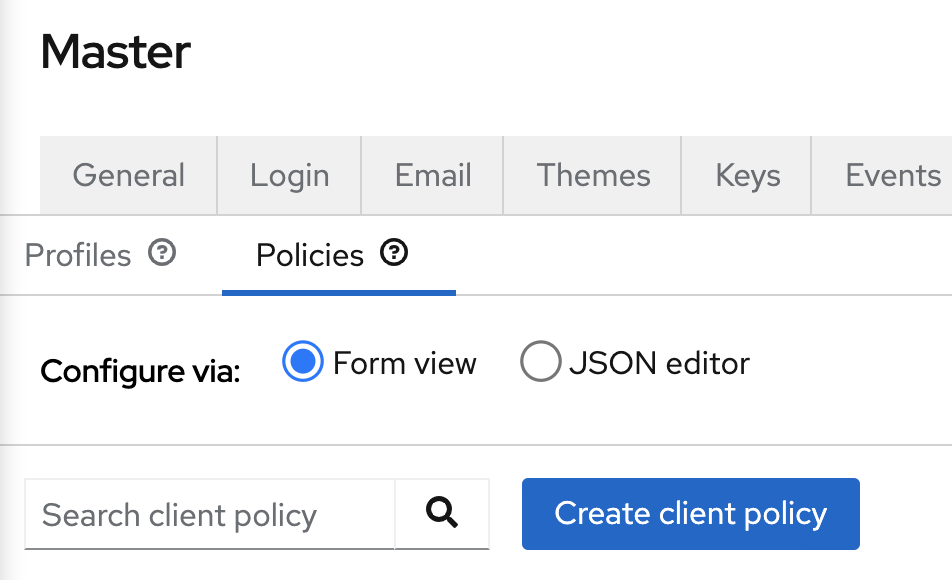
Task: Click the magnifying glass search button
Action: coord(442,514)
